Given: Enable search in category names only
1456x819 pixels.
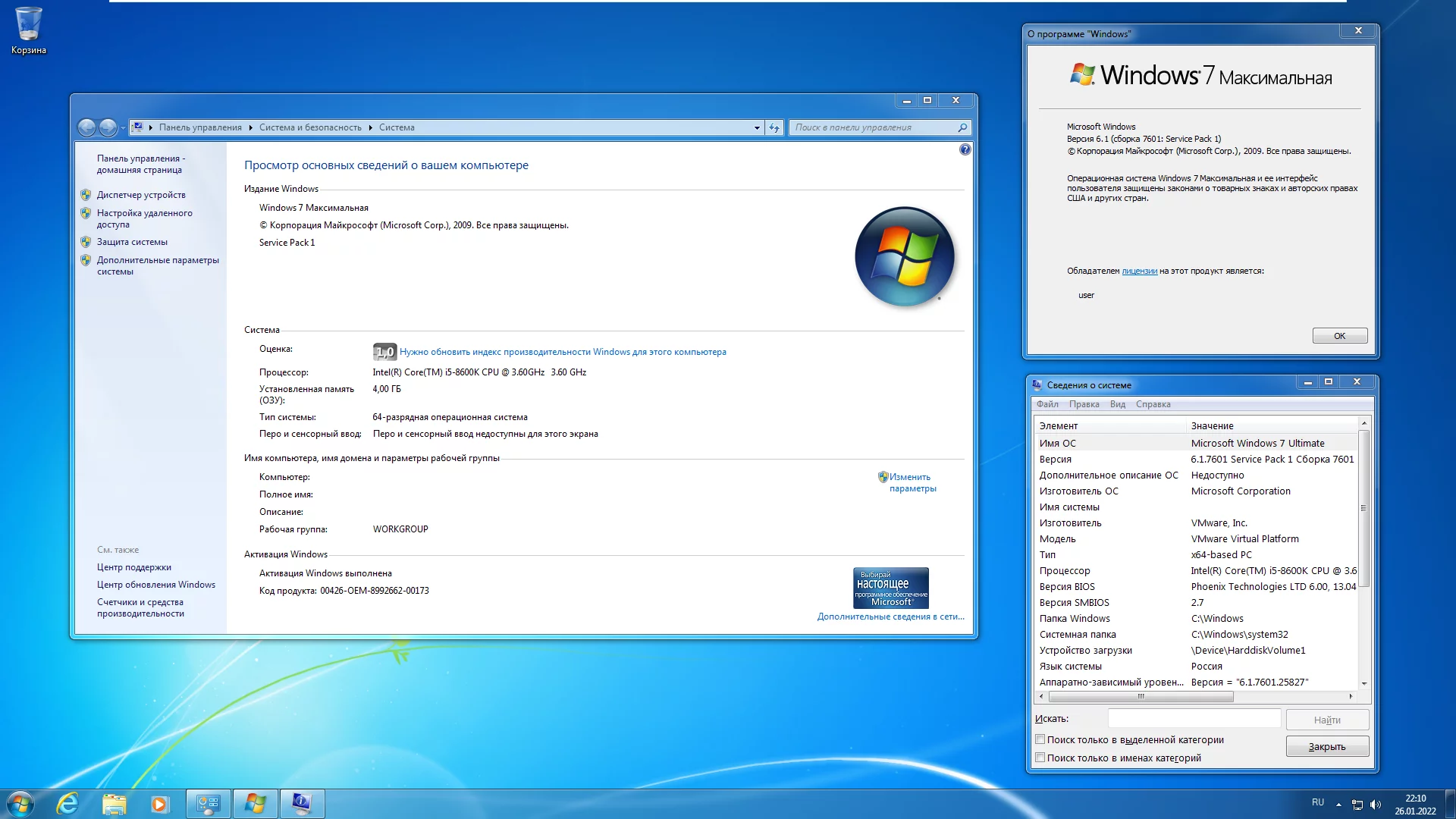Looking at the screenshot, I should [x=1040, y=758].
